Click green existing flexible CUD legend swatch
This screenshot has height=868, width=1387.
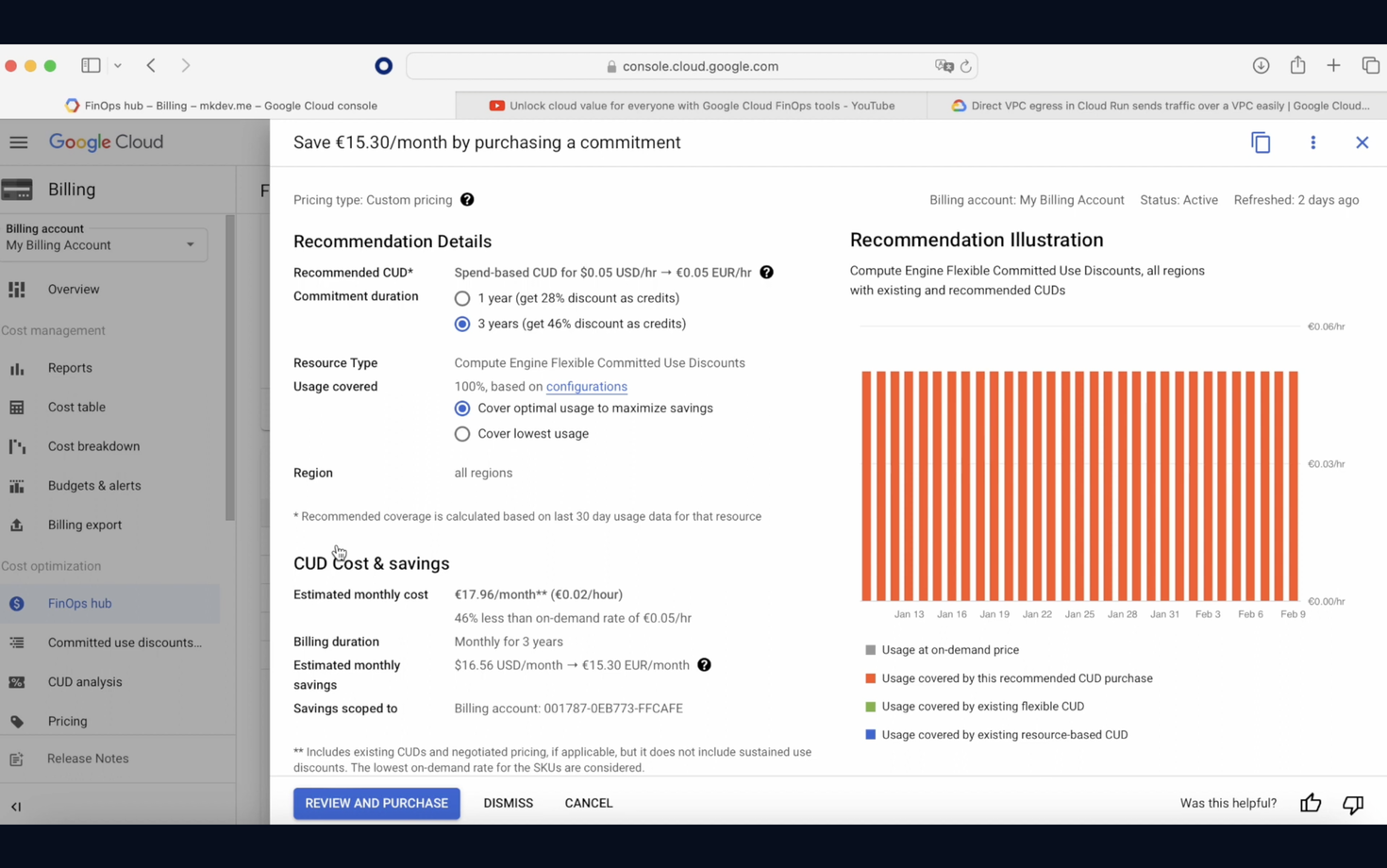(870, 707)
